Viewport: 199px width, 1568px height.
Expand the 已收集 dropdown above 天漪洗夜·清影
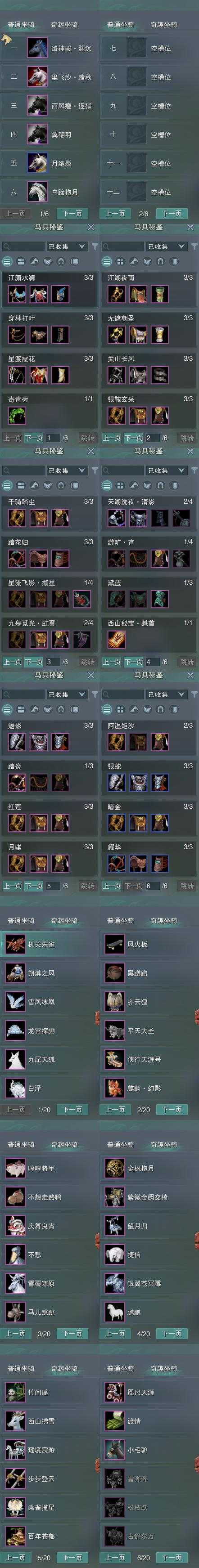click(166, 470)
